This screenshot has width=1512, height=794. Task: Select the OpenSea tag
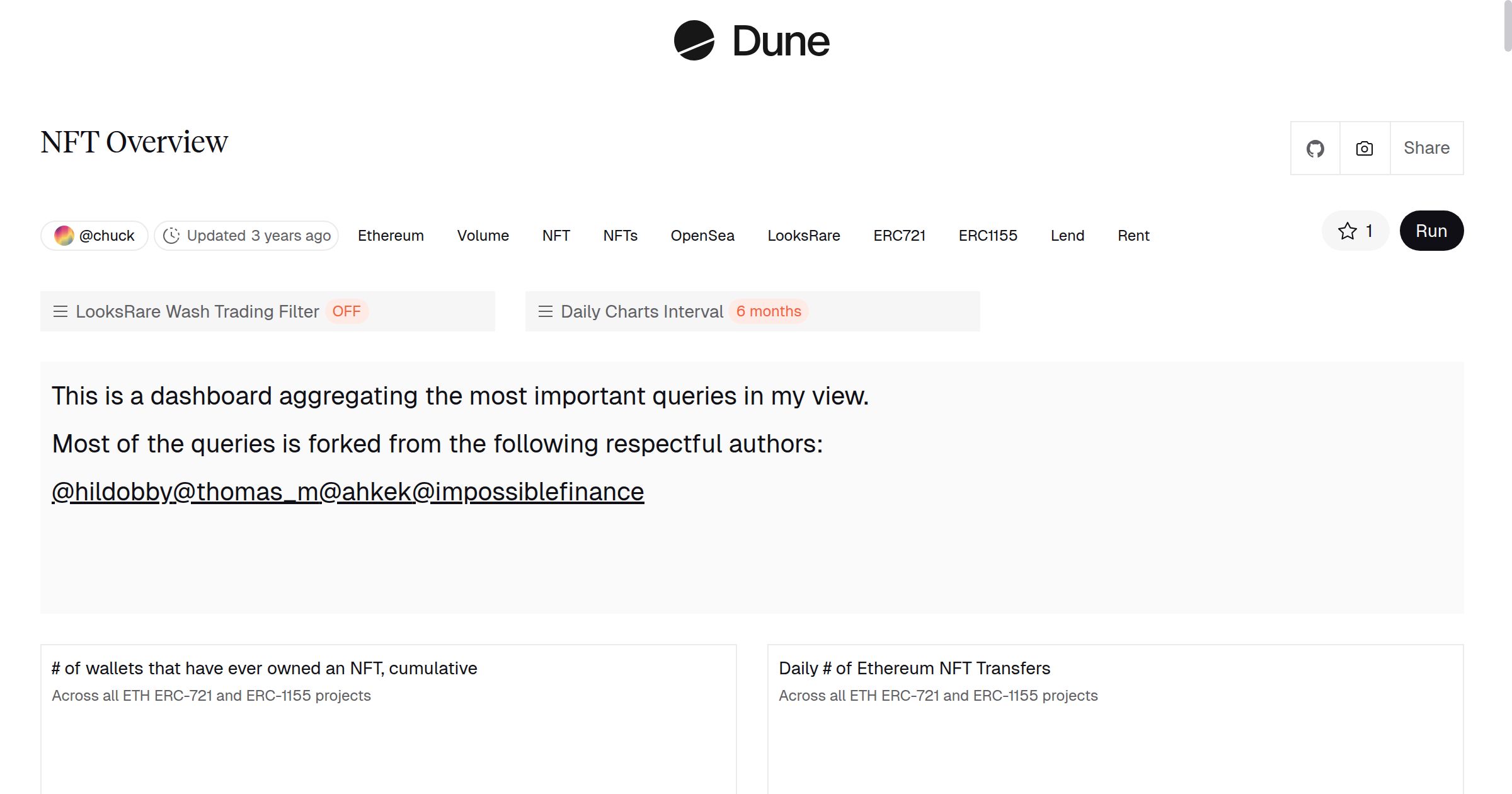point(702,236)
